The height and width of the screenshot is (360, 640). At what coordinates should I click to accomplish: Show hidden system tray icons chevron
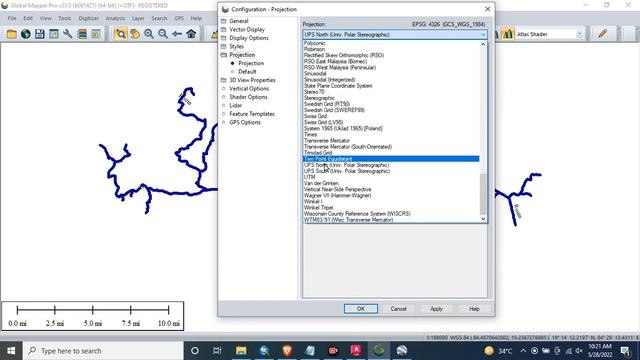[x=523, y=351]
